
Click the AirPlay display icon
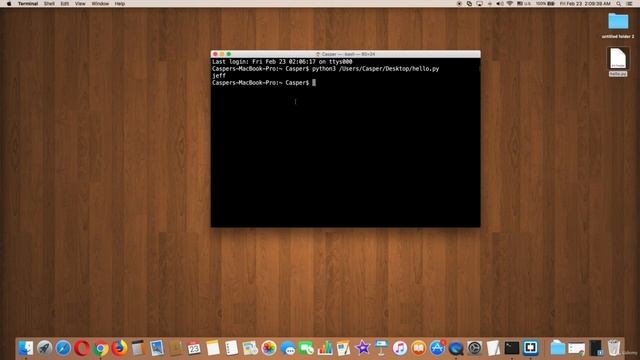pyautogui.click(x=480, y=3)
